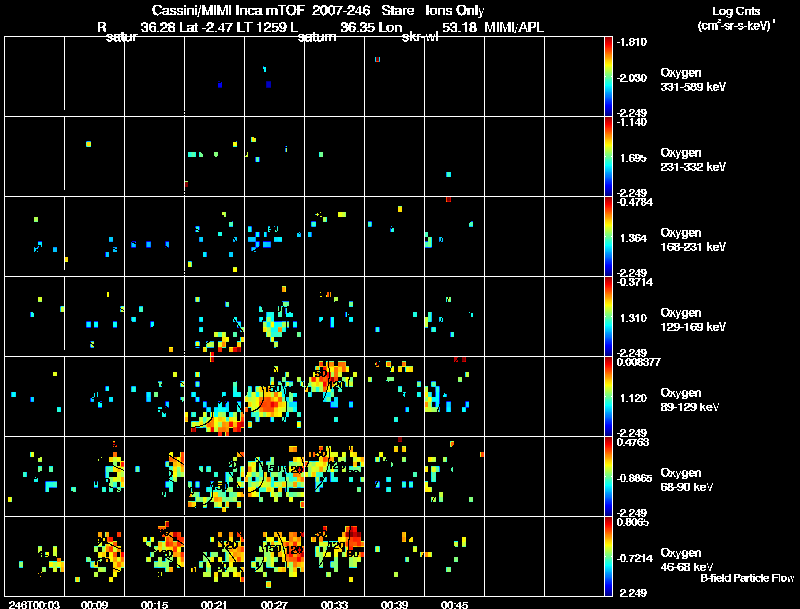Click the (cm²-sr-s-keV) units label
800x609 pixels.
pyautogui.click(x=736, y=26)
